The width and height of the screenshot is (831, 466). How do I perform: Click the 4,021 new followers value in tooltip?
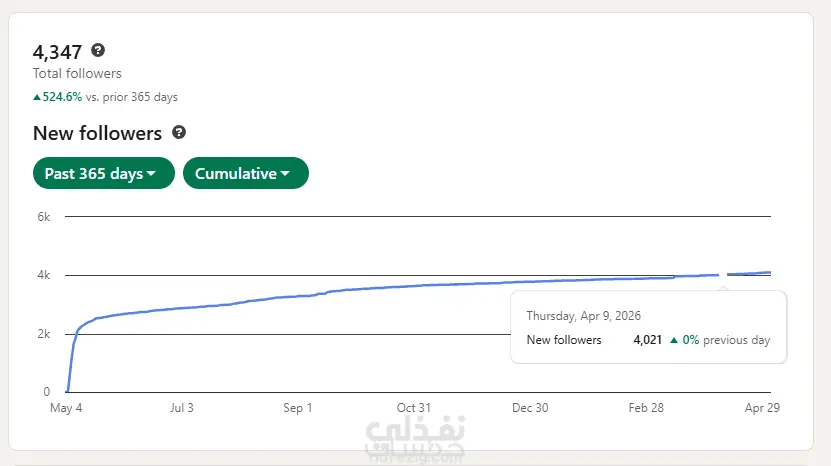(648, 340)
